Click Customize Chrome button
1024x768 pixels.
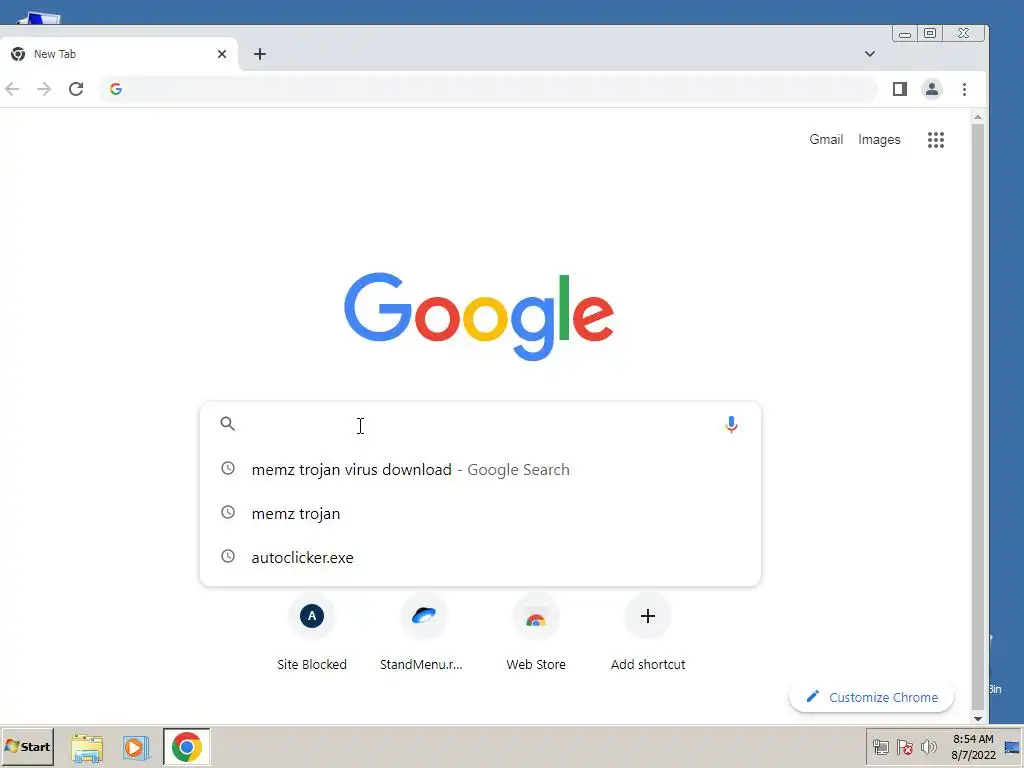871,697
